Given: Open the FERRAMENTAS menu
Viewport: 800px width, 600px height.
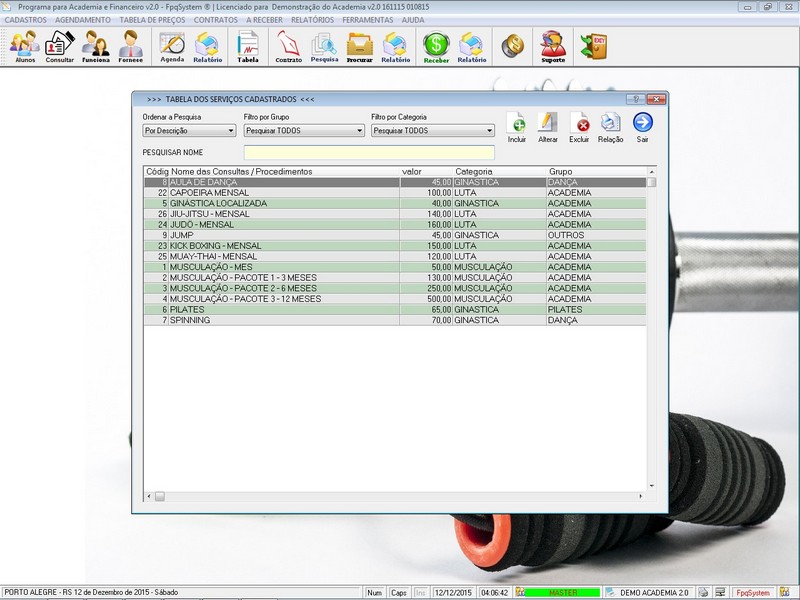Looking at the screenshot, I should tap(367, 19).
